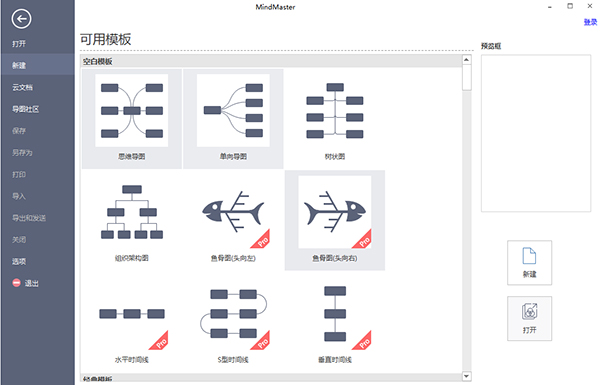This screenshot has height=385, width=600.
Task: Choose the S型时间线 S-shaped timeline template
Action: pos(233,322)
